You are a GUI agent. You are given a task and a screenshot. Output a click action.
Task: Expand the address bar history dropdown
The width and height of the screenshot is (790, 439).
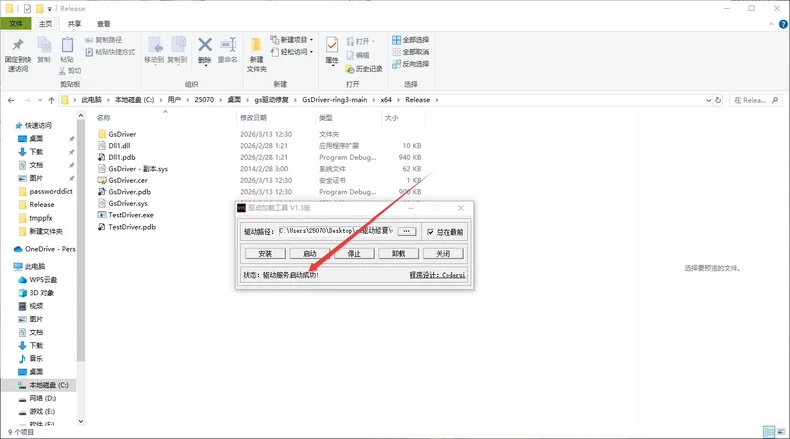[708, 100]
